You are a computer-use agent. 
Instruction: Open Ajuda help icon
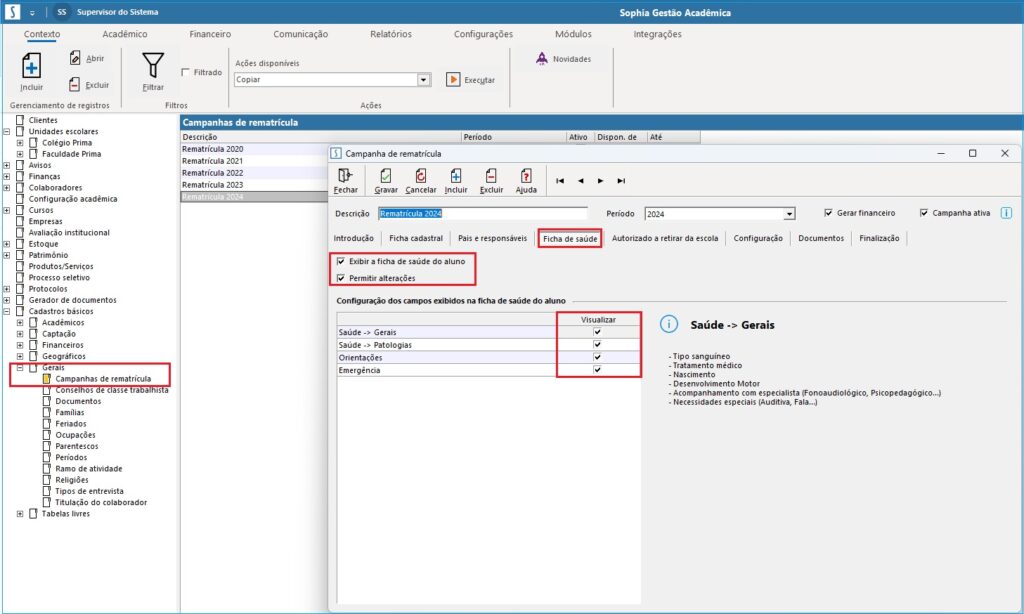(526, 176)
